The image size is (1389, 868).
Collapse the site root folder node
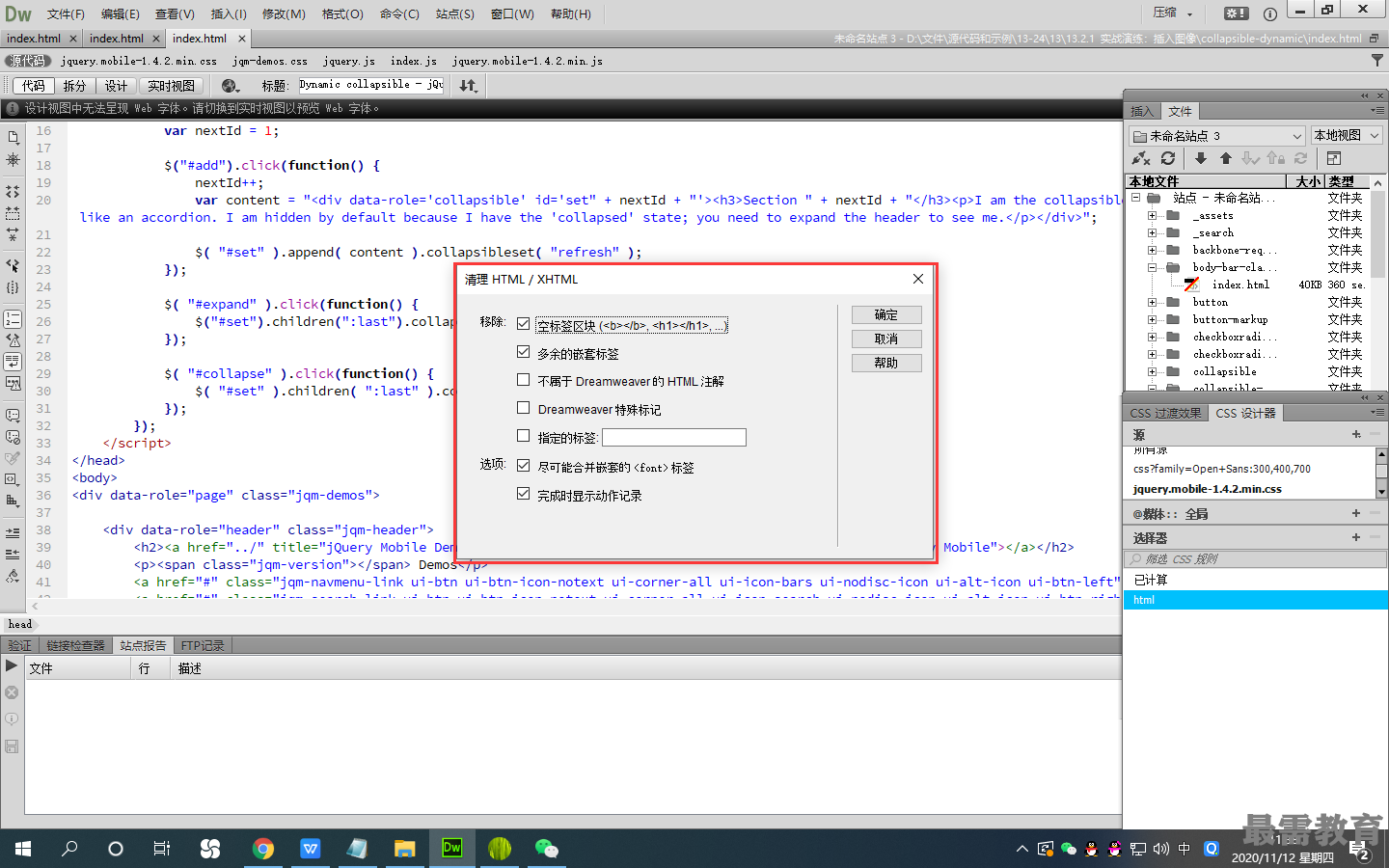coord(1136,198)
